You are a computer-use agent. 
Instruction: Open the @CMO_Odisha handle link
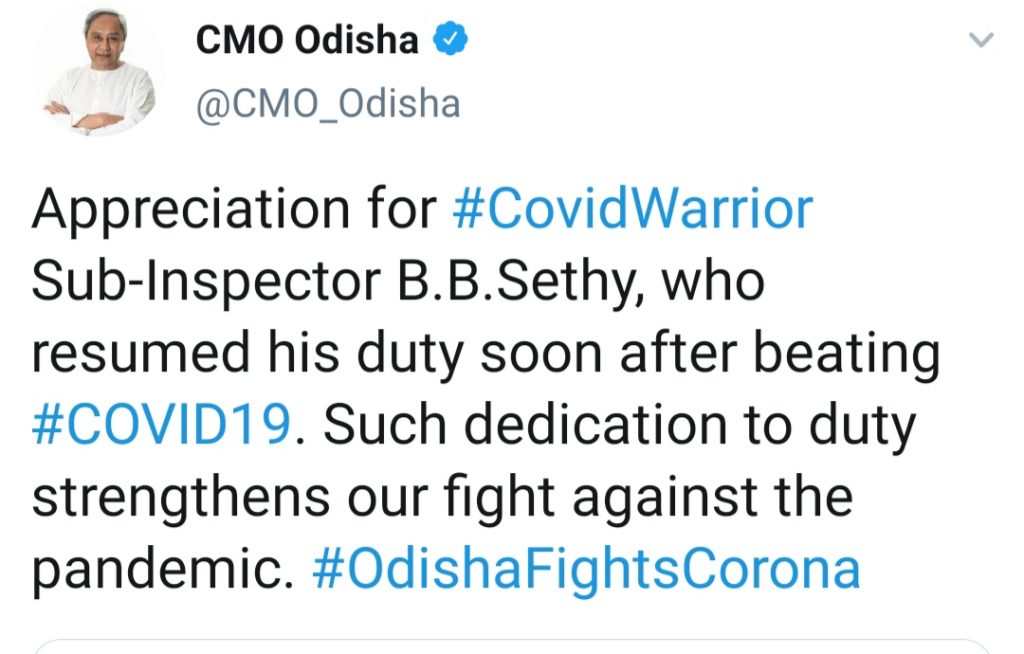click(328, 105)
